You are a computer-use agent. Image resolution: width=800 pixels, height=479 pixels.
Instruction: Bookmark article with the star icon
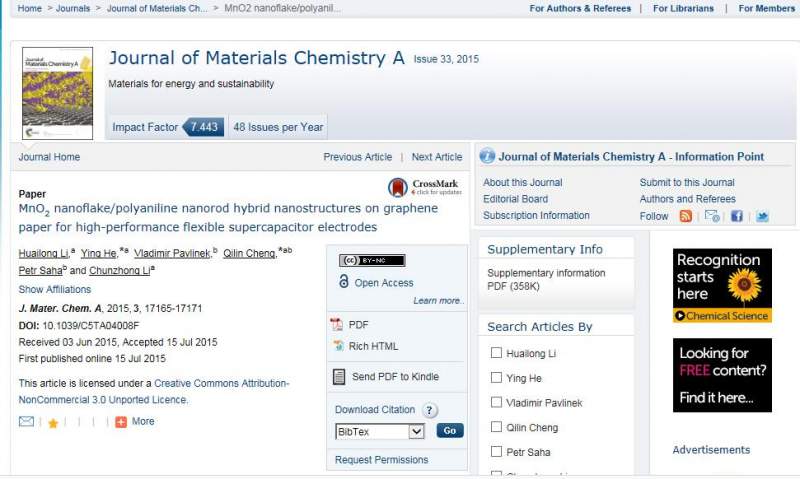(x=53, y=423)
